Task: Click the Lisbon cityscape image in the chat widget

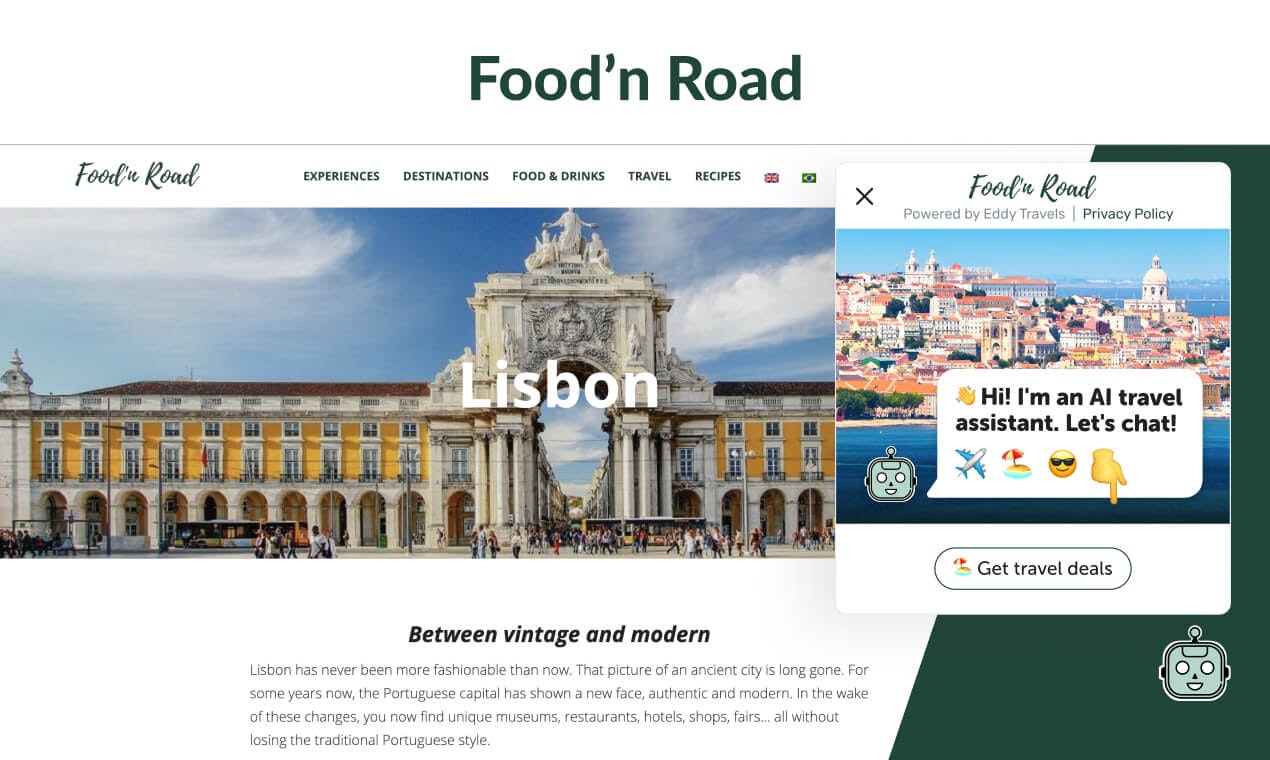Action: pyautogui.click(x=1032, y=376)
